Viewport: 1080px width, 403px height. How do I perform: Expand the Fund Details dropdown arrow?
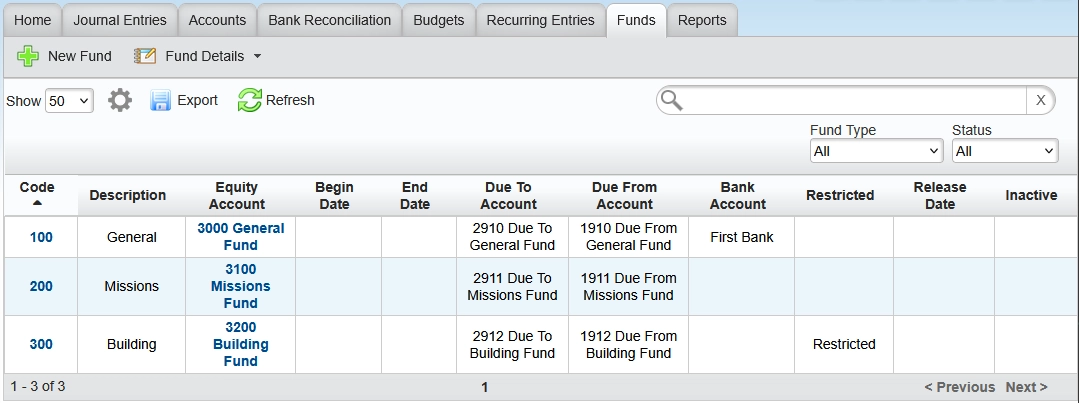pyautogui.click(x=257, y=56)
